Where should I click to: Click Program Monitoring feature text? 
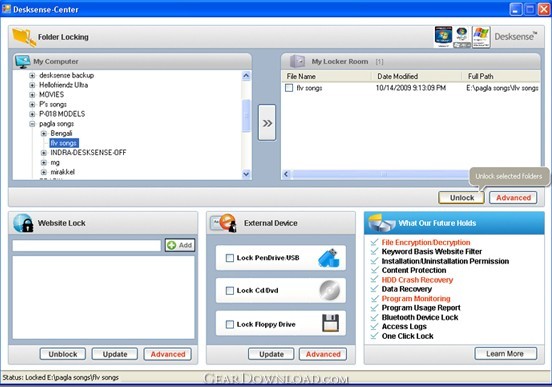(x=416, y=299)
